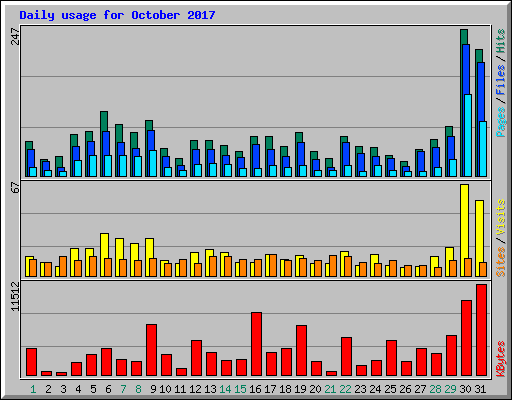
Task: Click day 5 on the x-axis
Action: pos(93,389)
